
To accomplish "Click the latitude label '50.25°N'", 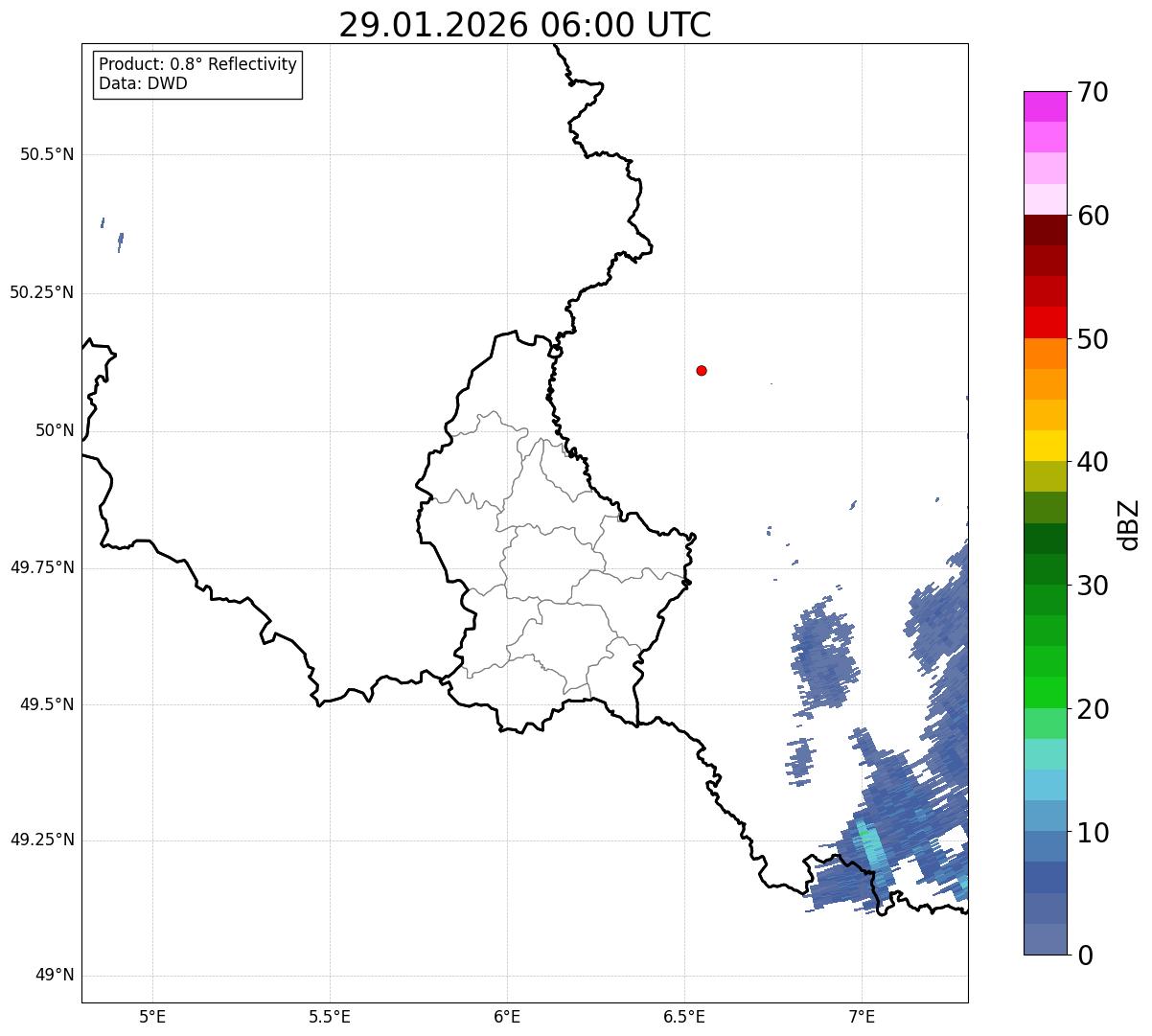I will click(x=42, y=292).
